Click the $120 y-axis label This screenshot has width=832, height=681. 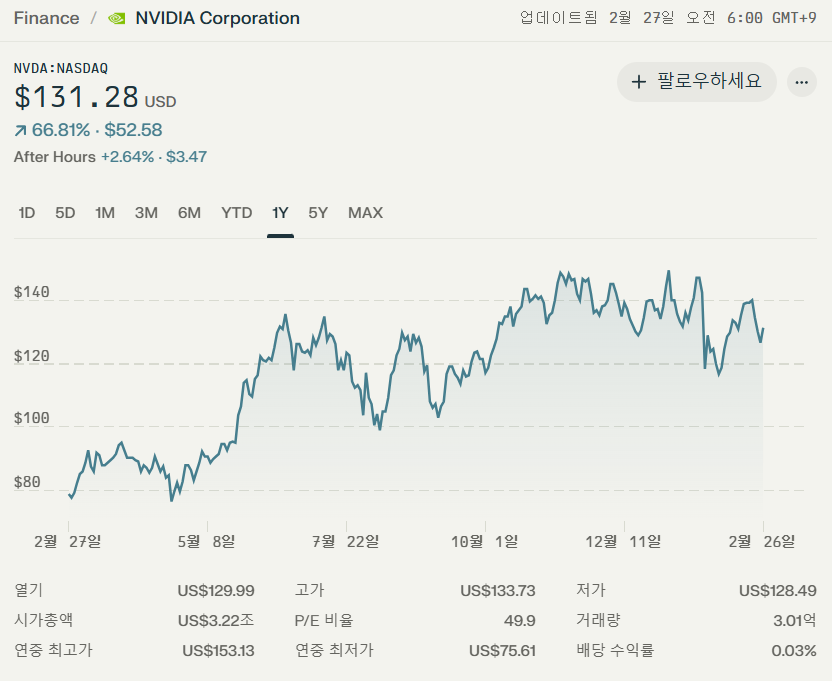point(32,356)
